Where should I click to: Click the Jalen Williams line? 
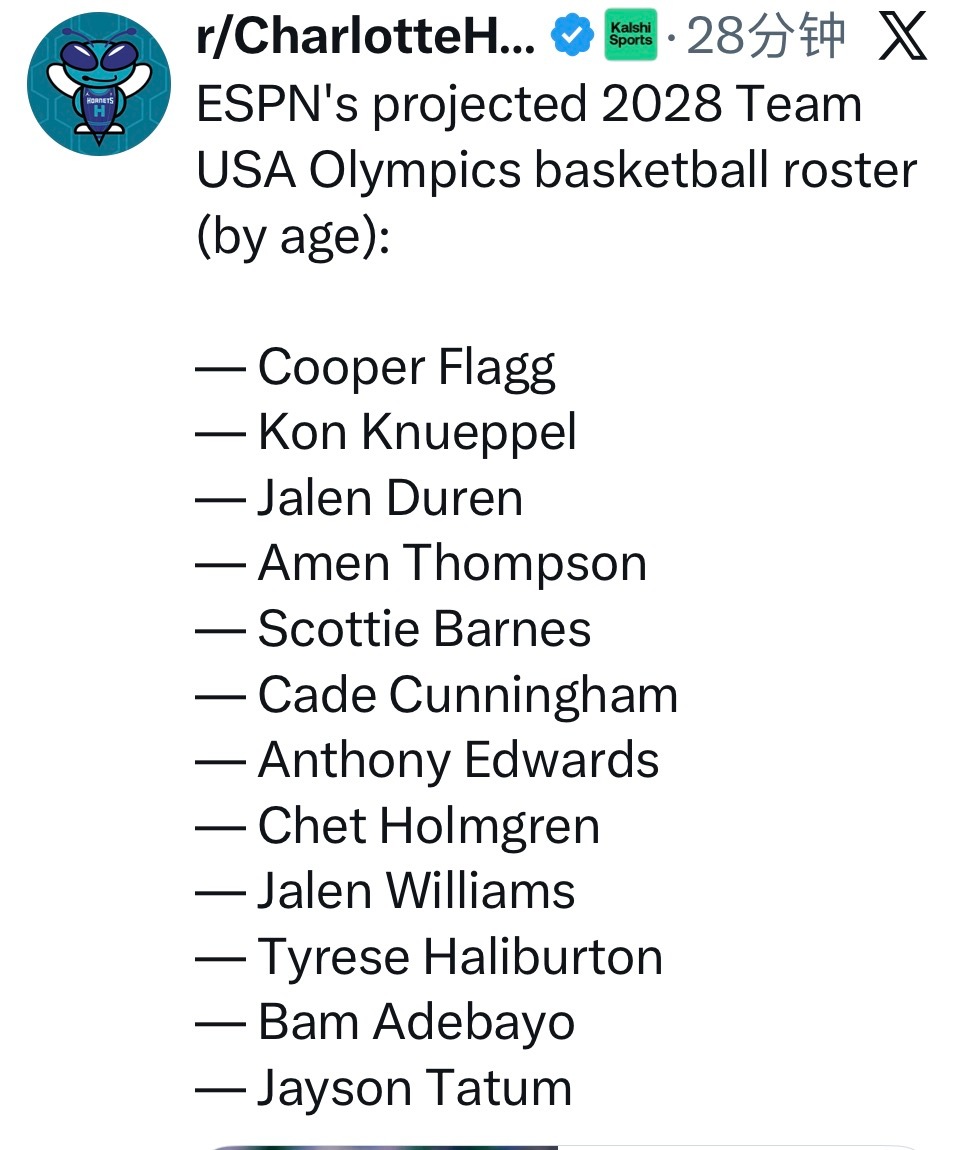pyautogui.click(x=415, y=891)
